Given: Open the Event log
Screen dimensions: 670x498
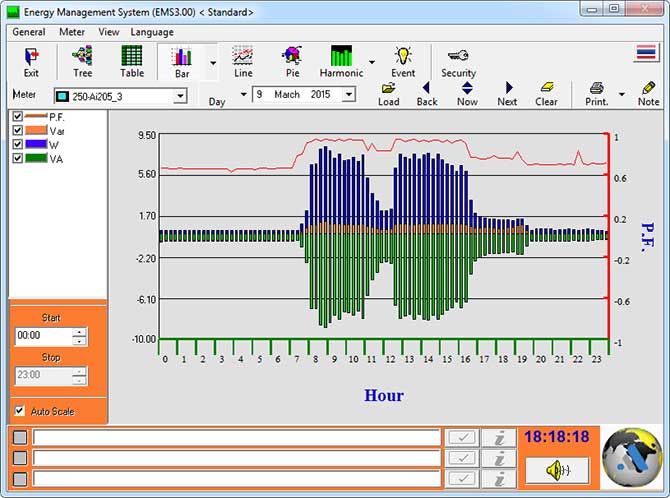Looking at the screenshot, I should [403, 62].
